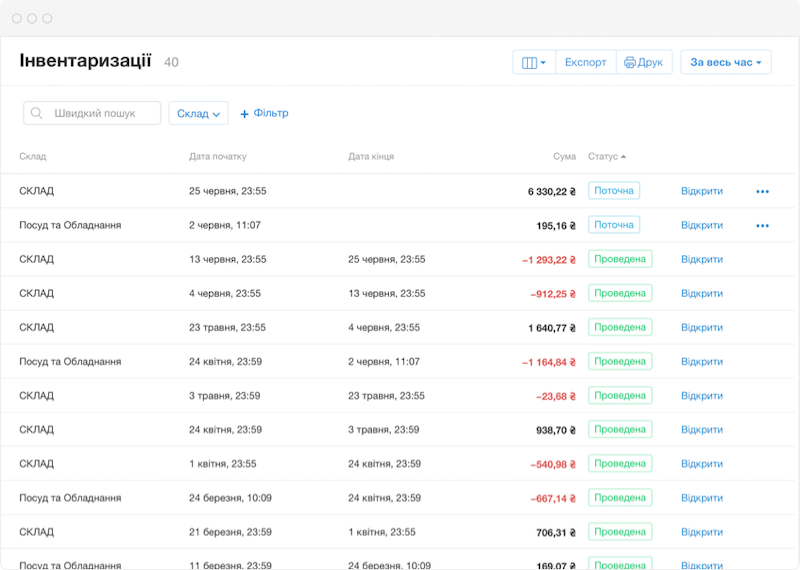Screen dimensions: 800x570
Task: Sort by Дата початку column header
Action: point(218,156)
